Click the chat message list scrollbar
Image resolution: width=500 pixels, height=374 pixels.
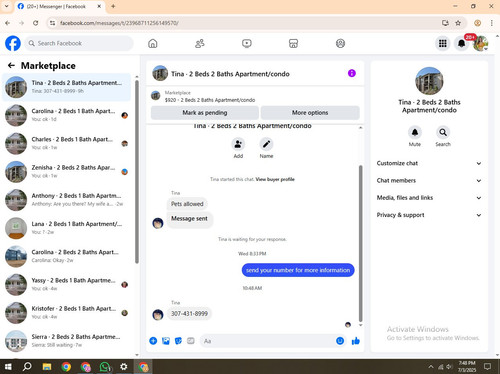[x=360, y=243]
